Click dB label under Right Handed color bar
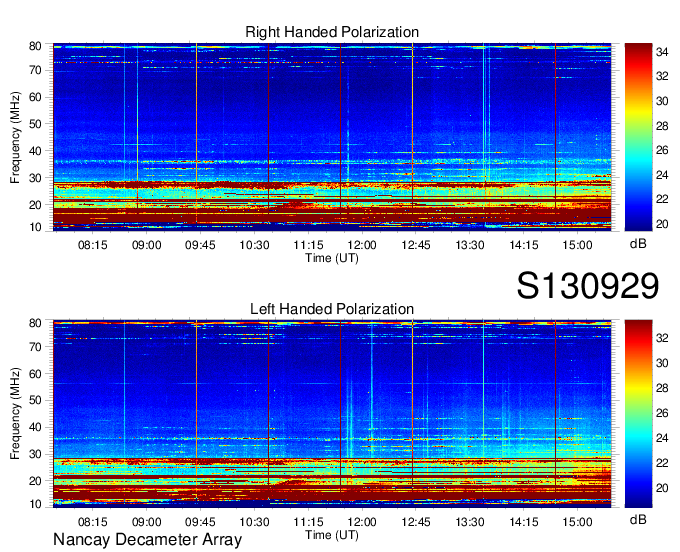Screen dimensions: 680x552 tap(638, 244)
